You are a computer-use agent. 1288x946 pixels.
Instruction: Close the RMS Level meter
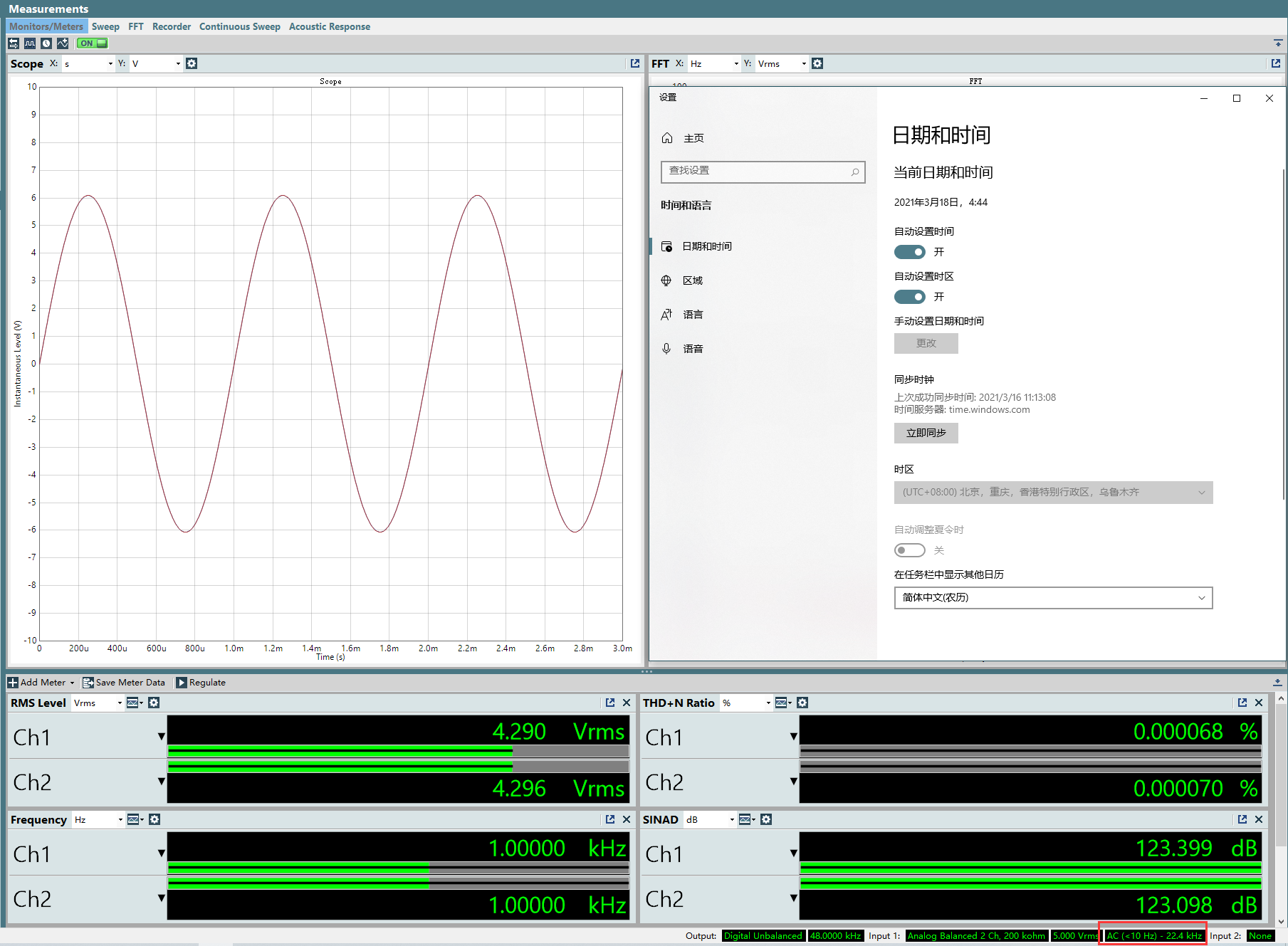tap(627, 703)
